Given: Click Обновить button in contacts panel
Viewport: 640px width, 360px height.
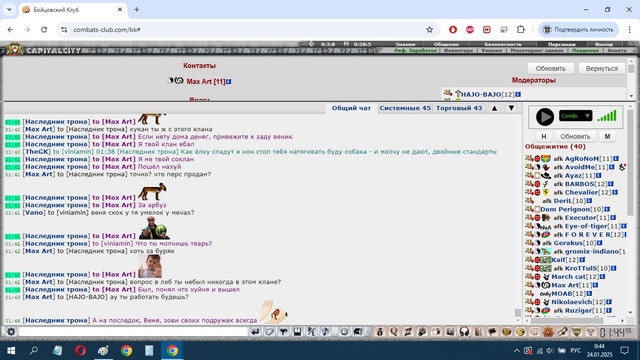Looking at the screenshot, I should coord(551,69).
